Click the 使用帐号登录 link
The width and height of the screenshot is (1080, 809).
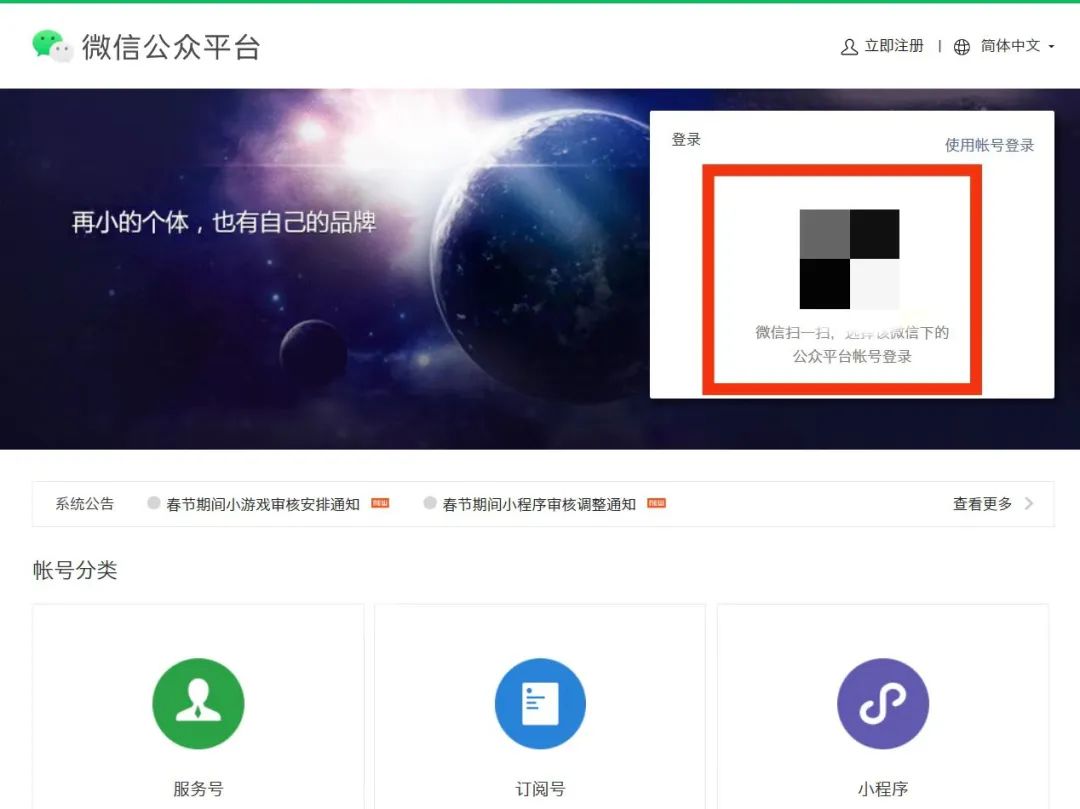pyautogui.click(x=989, y=143)
